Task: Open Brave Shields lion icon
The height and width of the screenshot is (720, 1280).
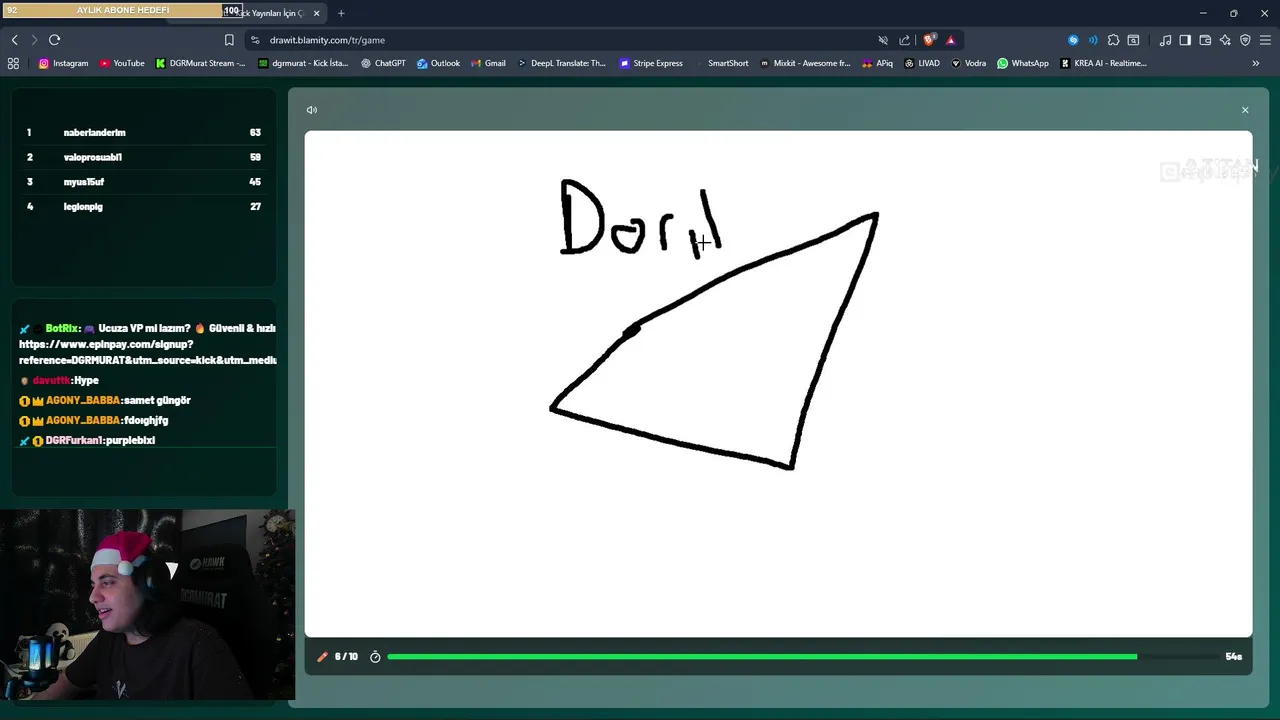Action: tap(929, 40)
